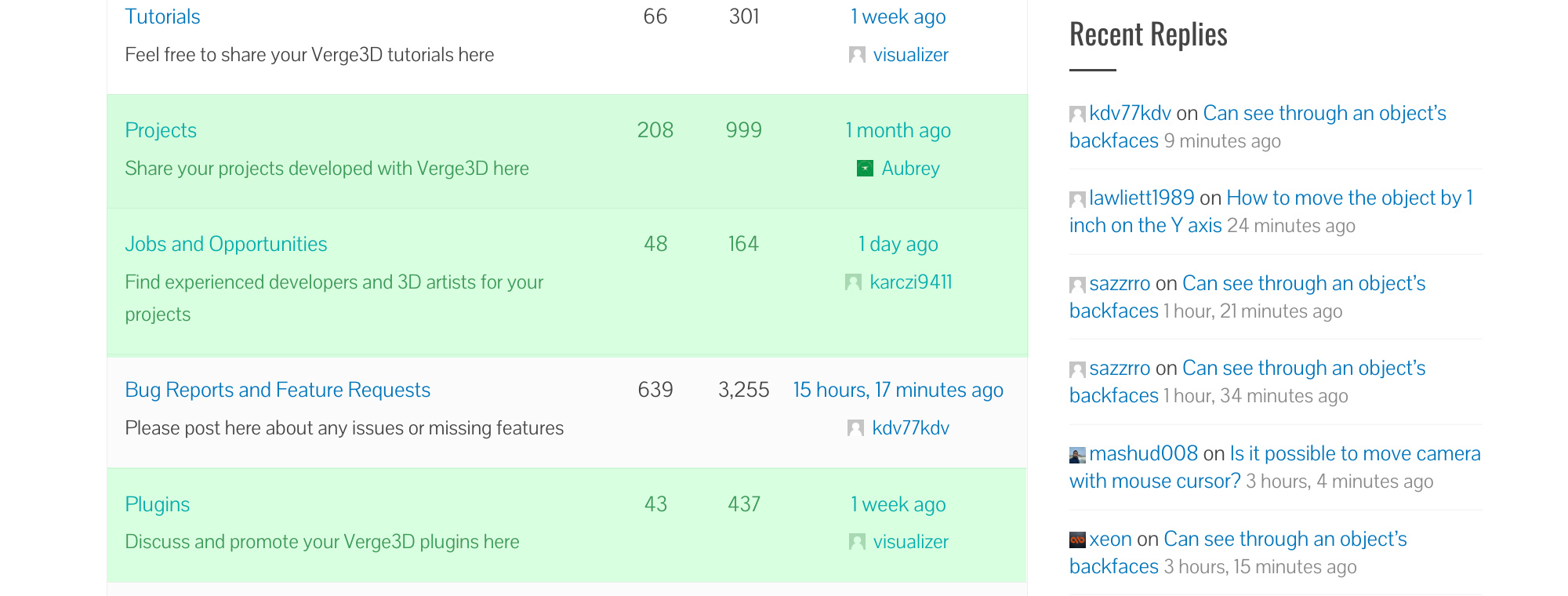View xeon's user profile link

tap(1110, 539)
